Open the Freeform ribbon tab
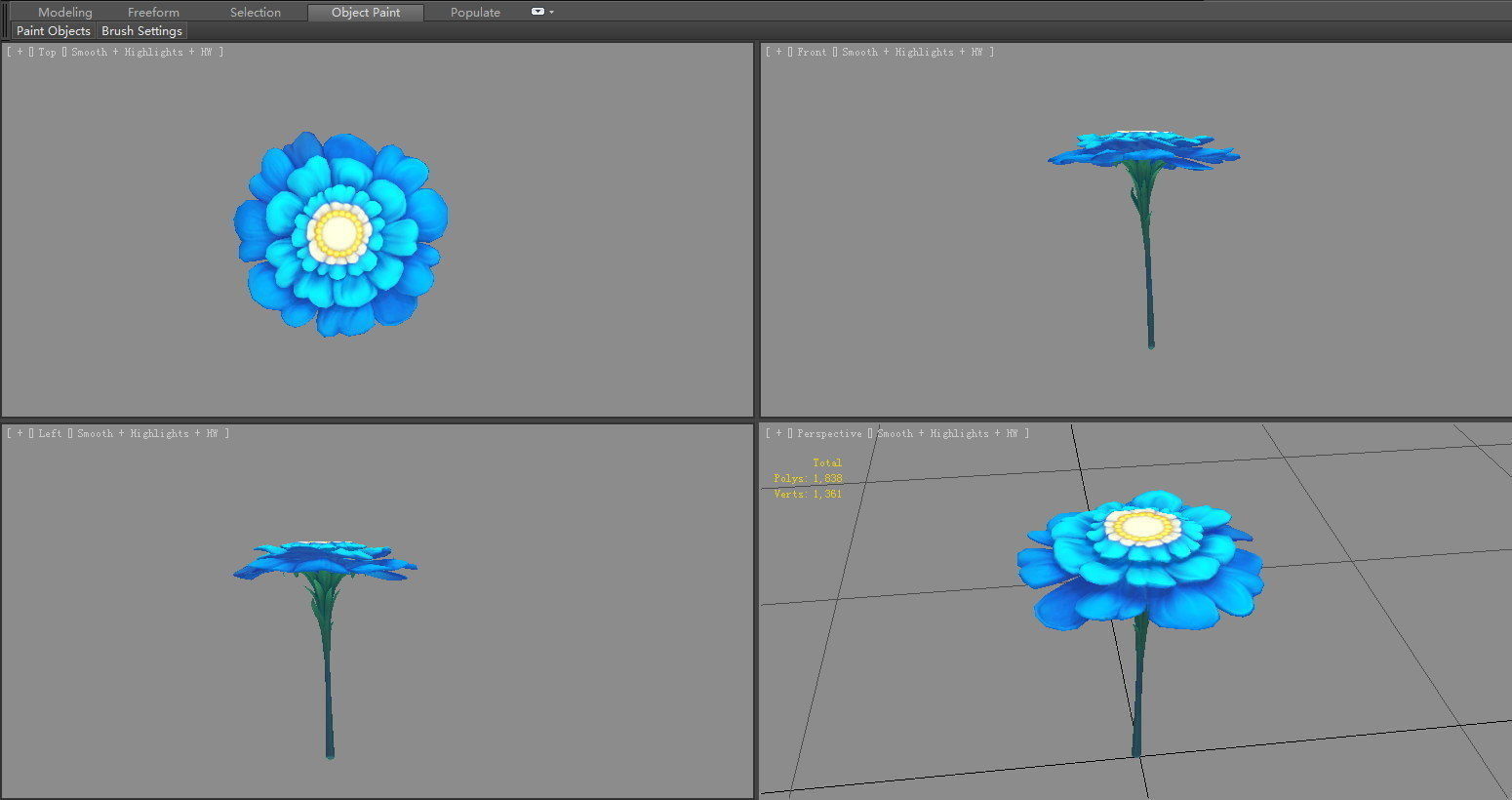1512x800 pixels. 153,13
